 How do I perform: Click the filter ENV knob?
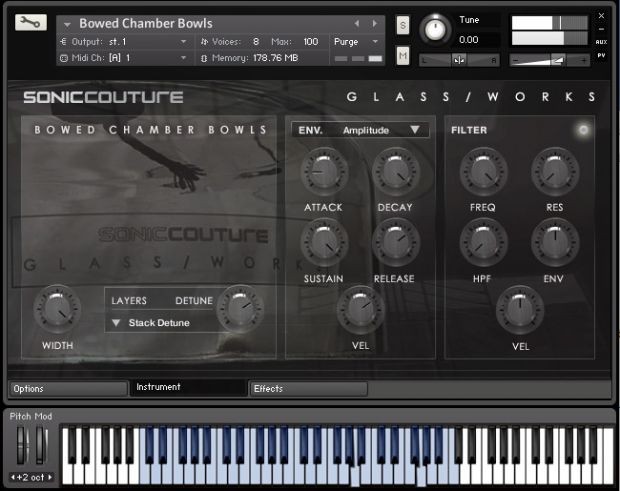[x=555, y=242]
